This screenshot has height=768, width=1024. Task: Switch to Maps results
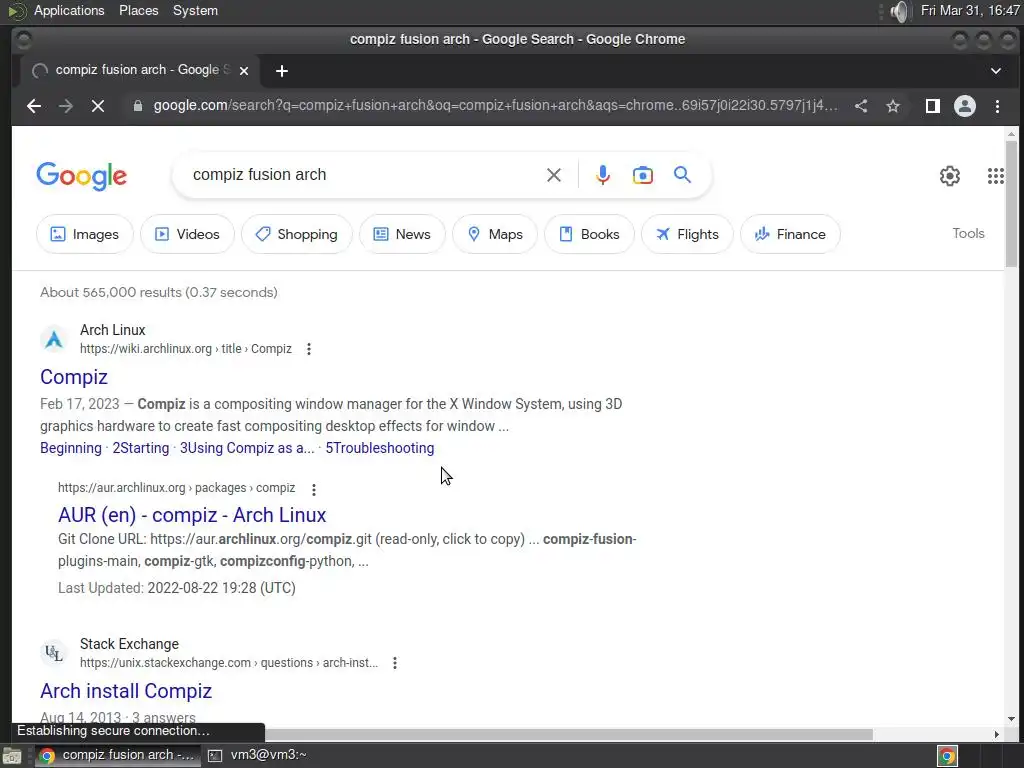(495, 234)
